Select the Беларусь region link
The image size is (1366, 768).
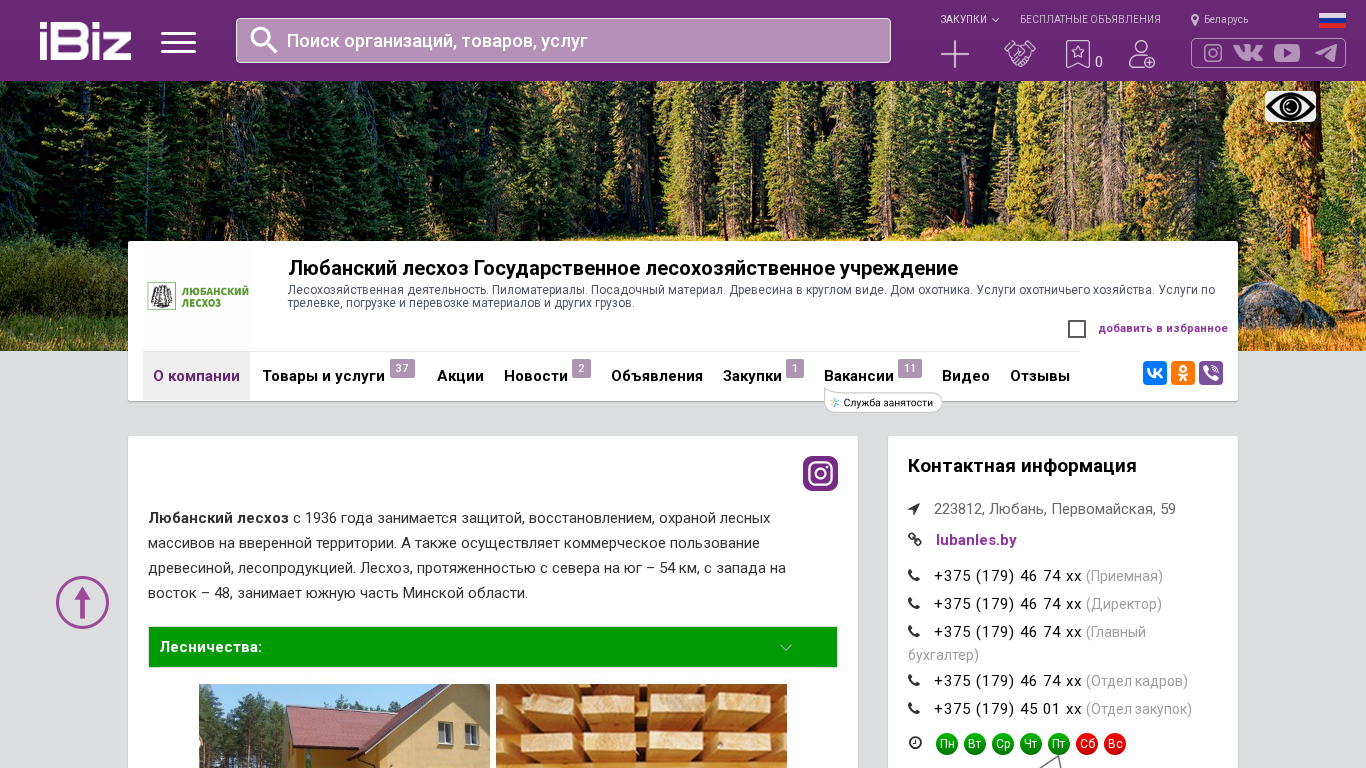pos(1226,20)
